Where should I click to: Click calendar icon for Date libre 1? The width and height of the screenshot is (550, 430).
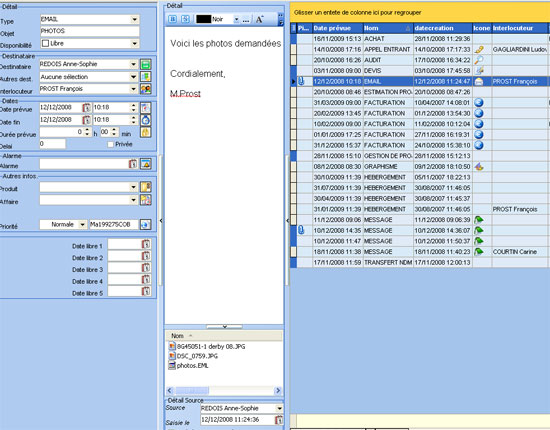(x=146, y=244)
